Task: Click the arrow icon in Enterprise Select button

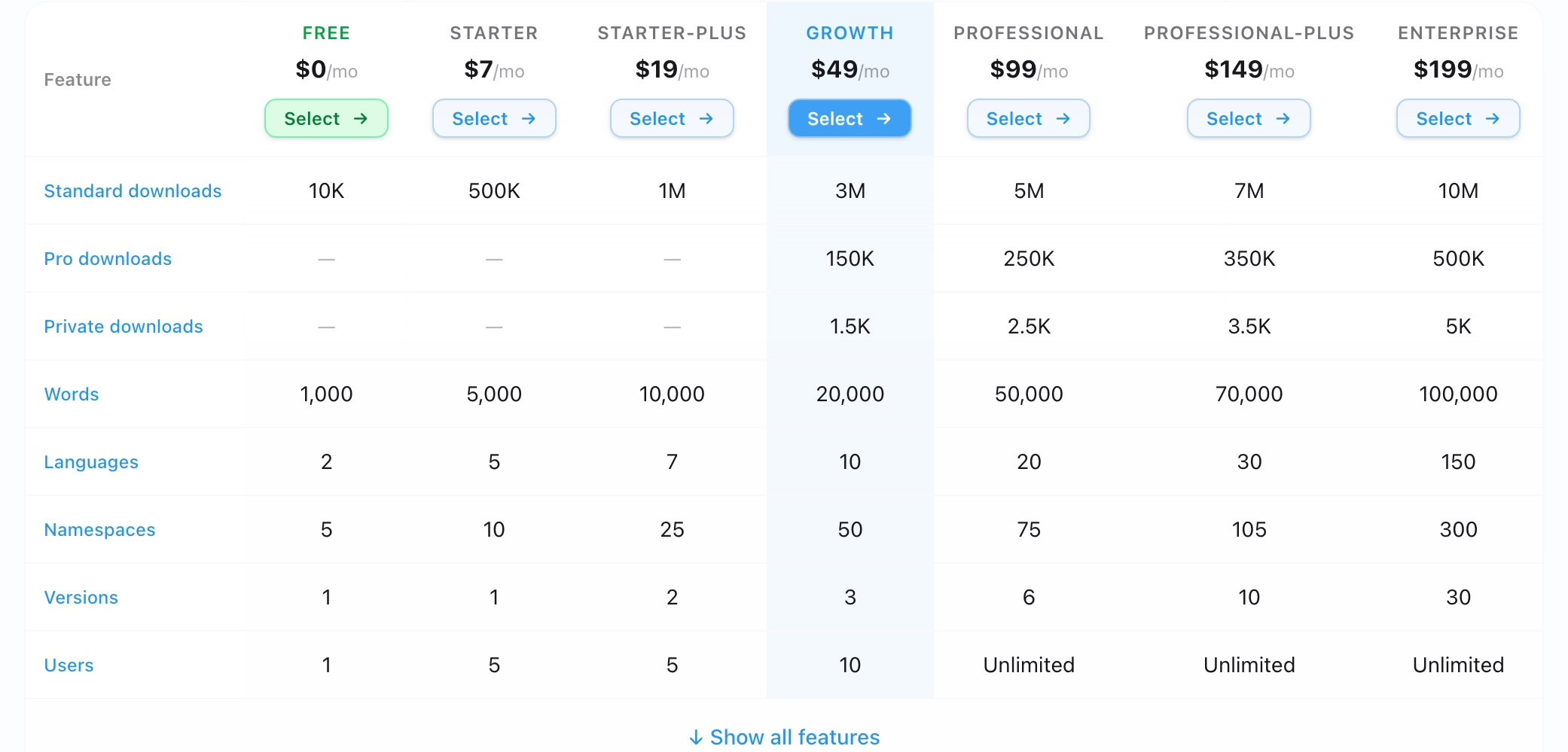Action: click(x=1492, y=119)
